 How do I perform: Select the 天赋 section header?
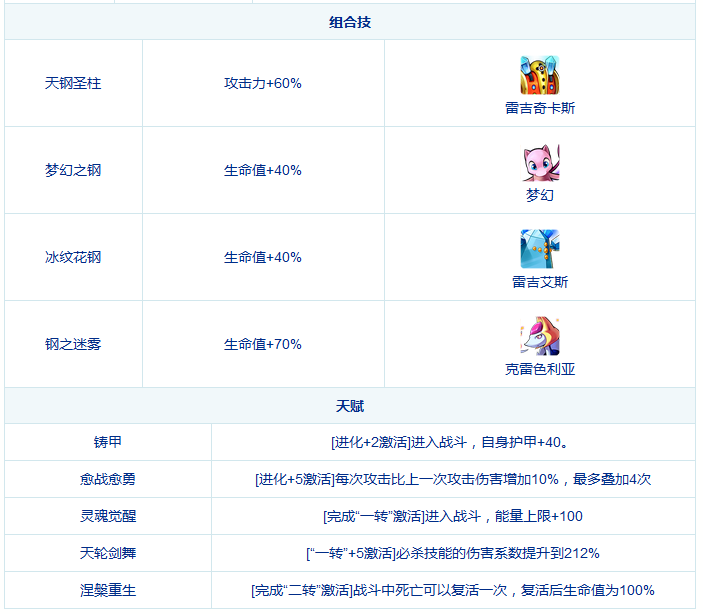pos(350,406)
